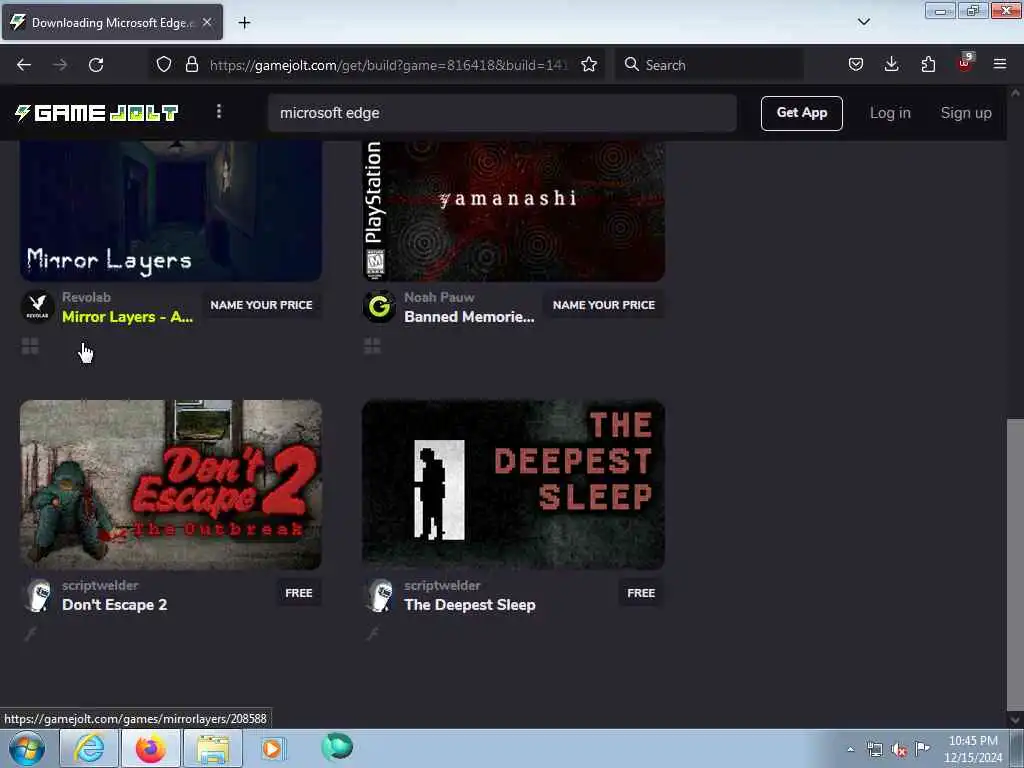Open the Banned Memories title link
Viewport: 1024px width, 768px height.
coord(469,317)
